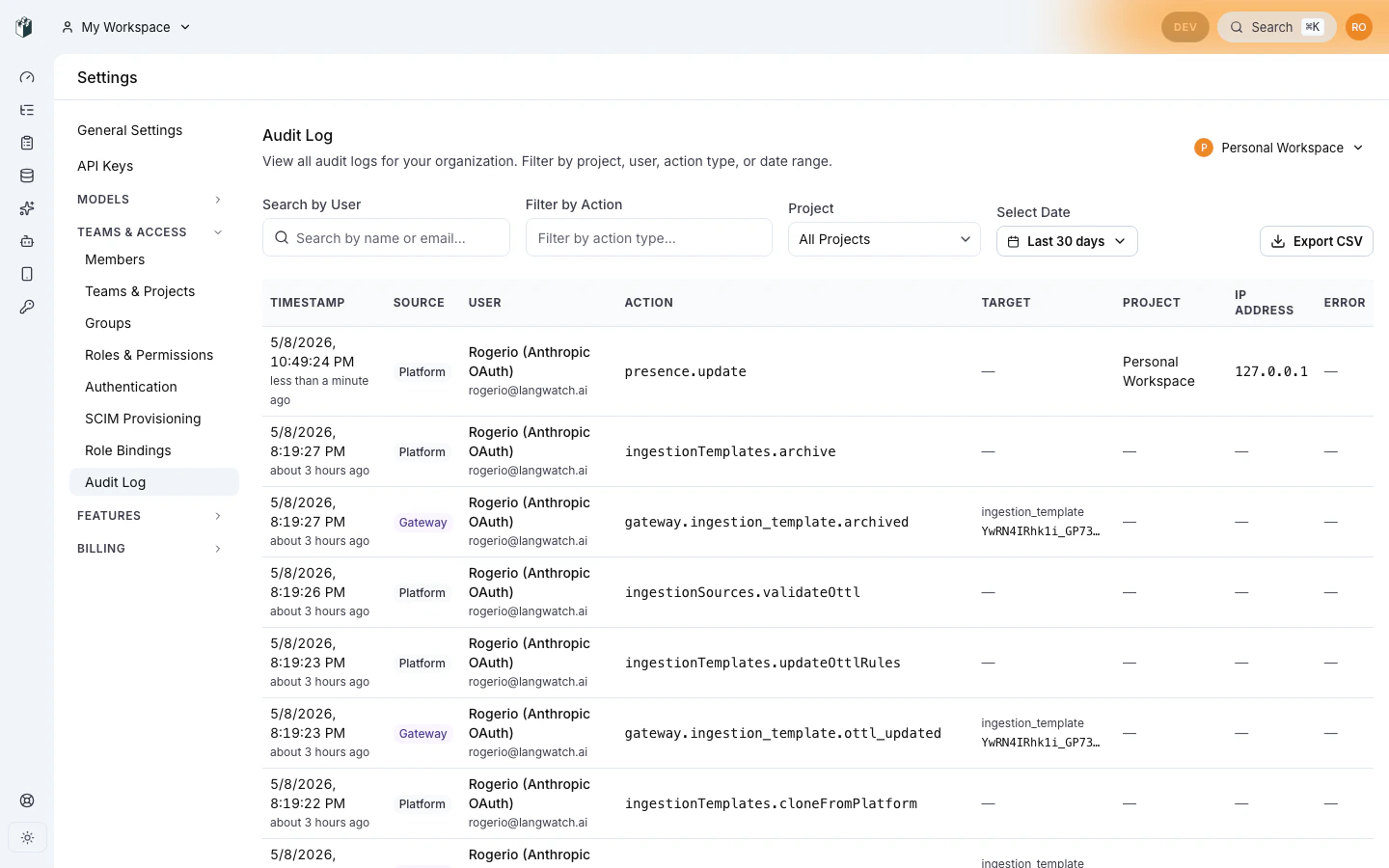
Task: Click the gateway.ingestion_template.archived action
Action: click(x=767, y=522)
